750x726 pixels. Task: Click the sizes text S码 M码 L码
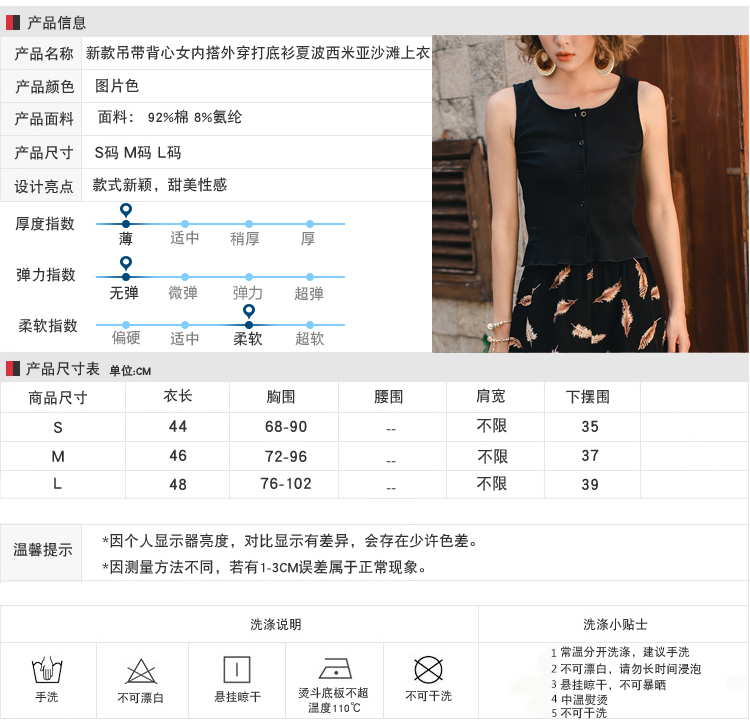[138, 153]
